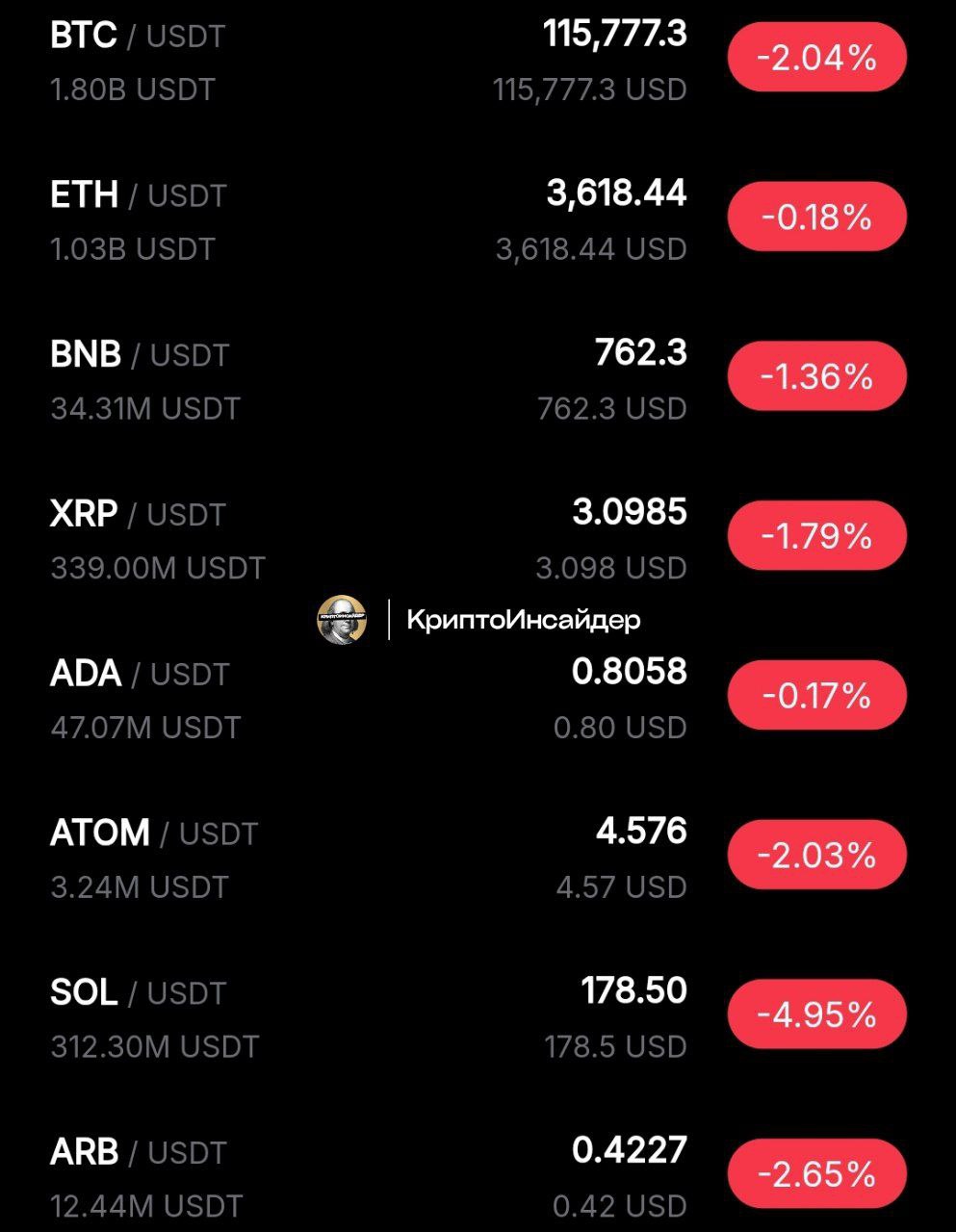Click the BTC price 115,777.3
Image resolution: width=956 pixels, height=1232 pixels.
tap(615, 35)
